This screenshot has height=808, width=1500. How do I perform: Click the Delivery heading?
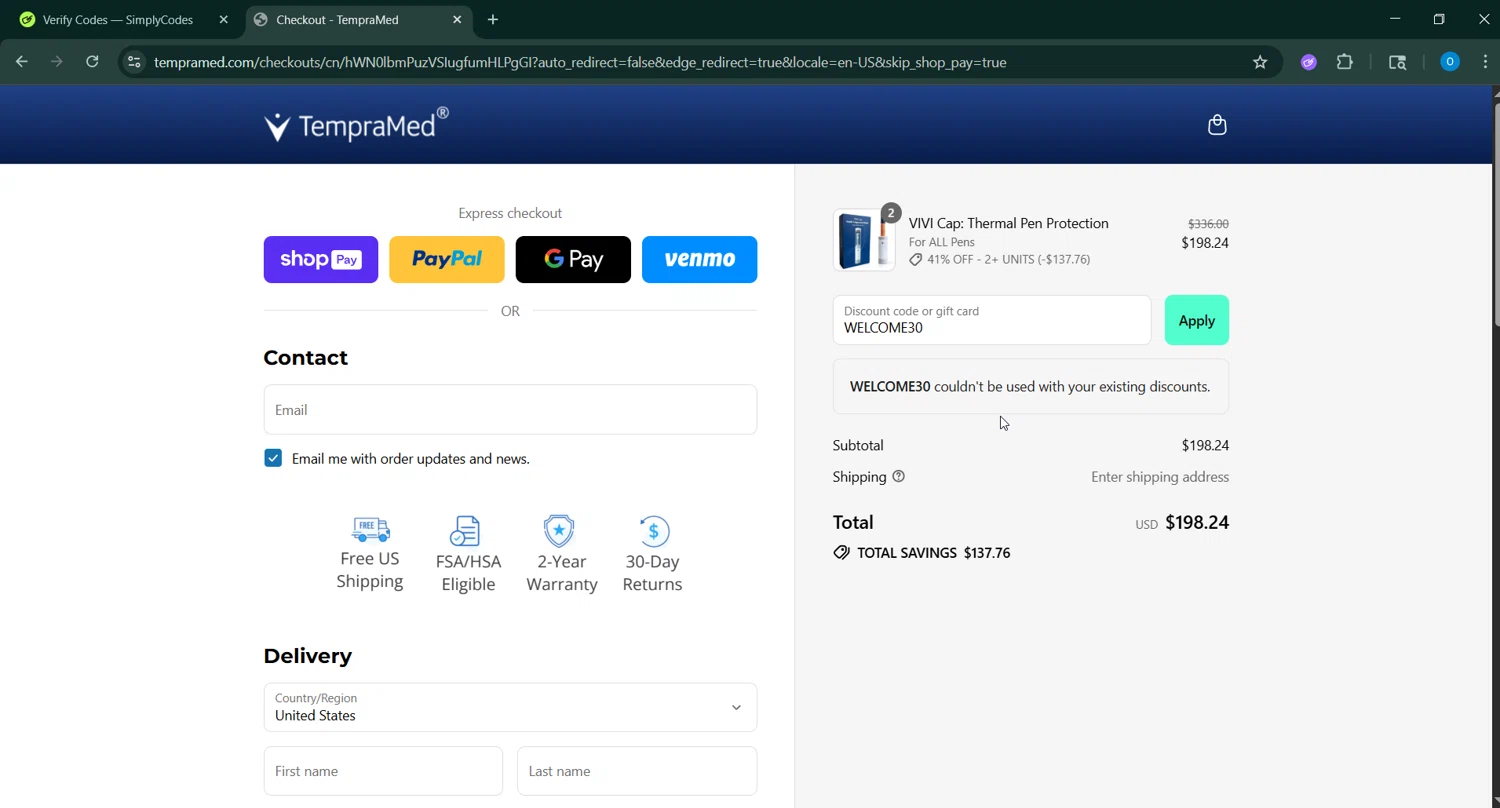[308, 656]
